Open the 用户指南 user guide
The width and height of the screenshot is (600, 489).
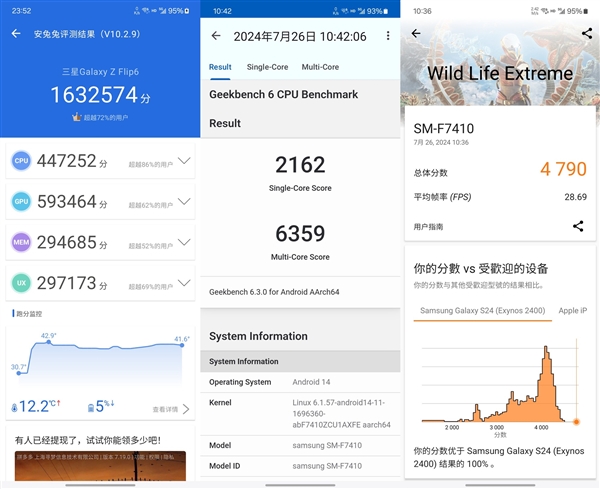(x=432, y=227)
